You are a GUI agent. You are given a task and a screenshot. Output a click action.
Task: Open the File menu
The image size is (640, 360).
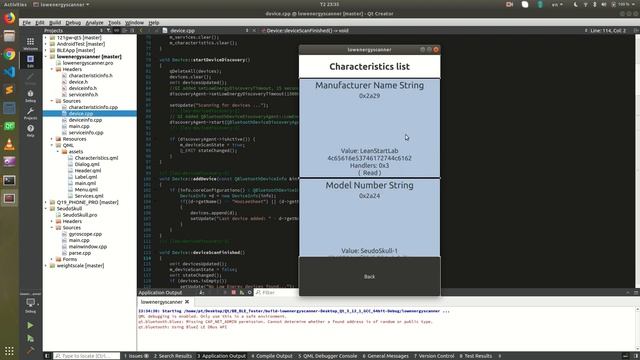click(27, 23)
